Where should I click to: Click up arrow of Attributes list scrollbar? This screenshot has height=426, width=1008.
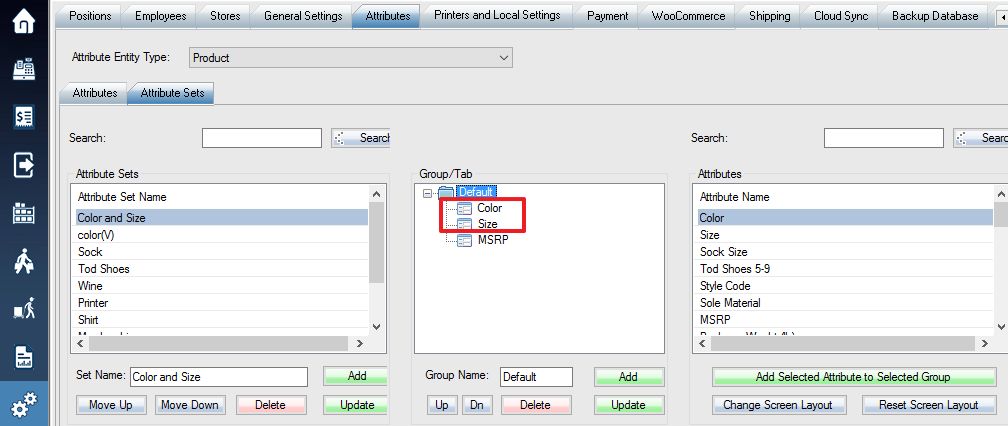tap(1000, 193)
